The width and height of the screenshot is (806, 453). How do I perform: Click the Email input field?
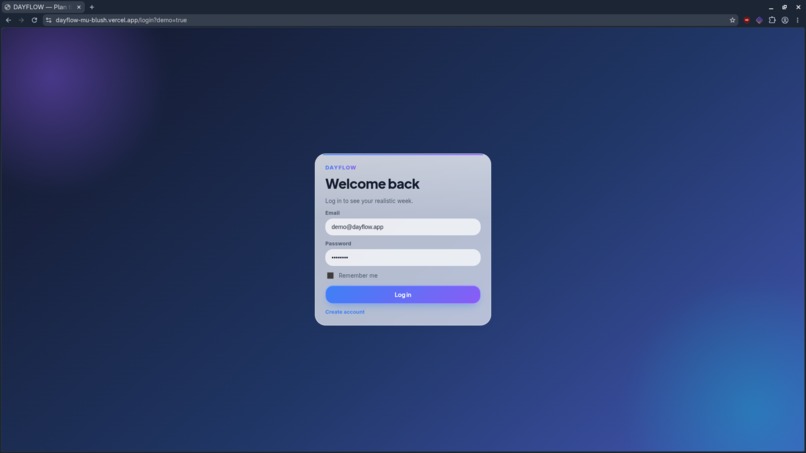(x=402, y=227)
